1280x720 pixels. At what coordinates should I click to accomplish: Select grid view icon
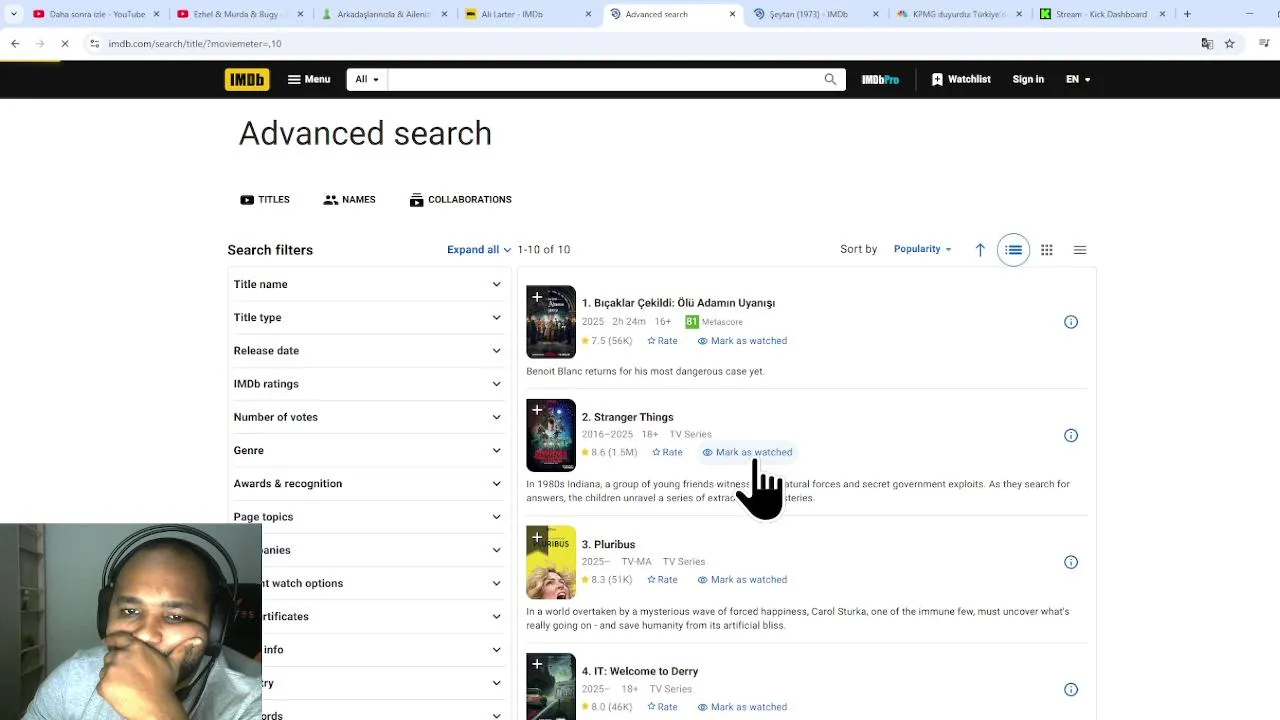[x=1047, y=250]
